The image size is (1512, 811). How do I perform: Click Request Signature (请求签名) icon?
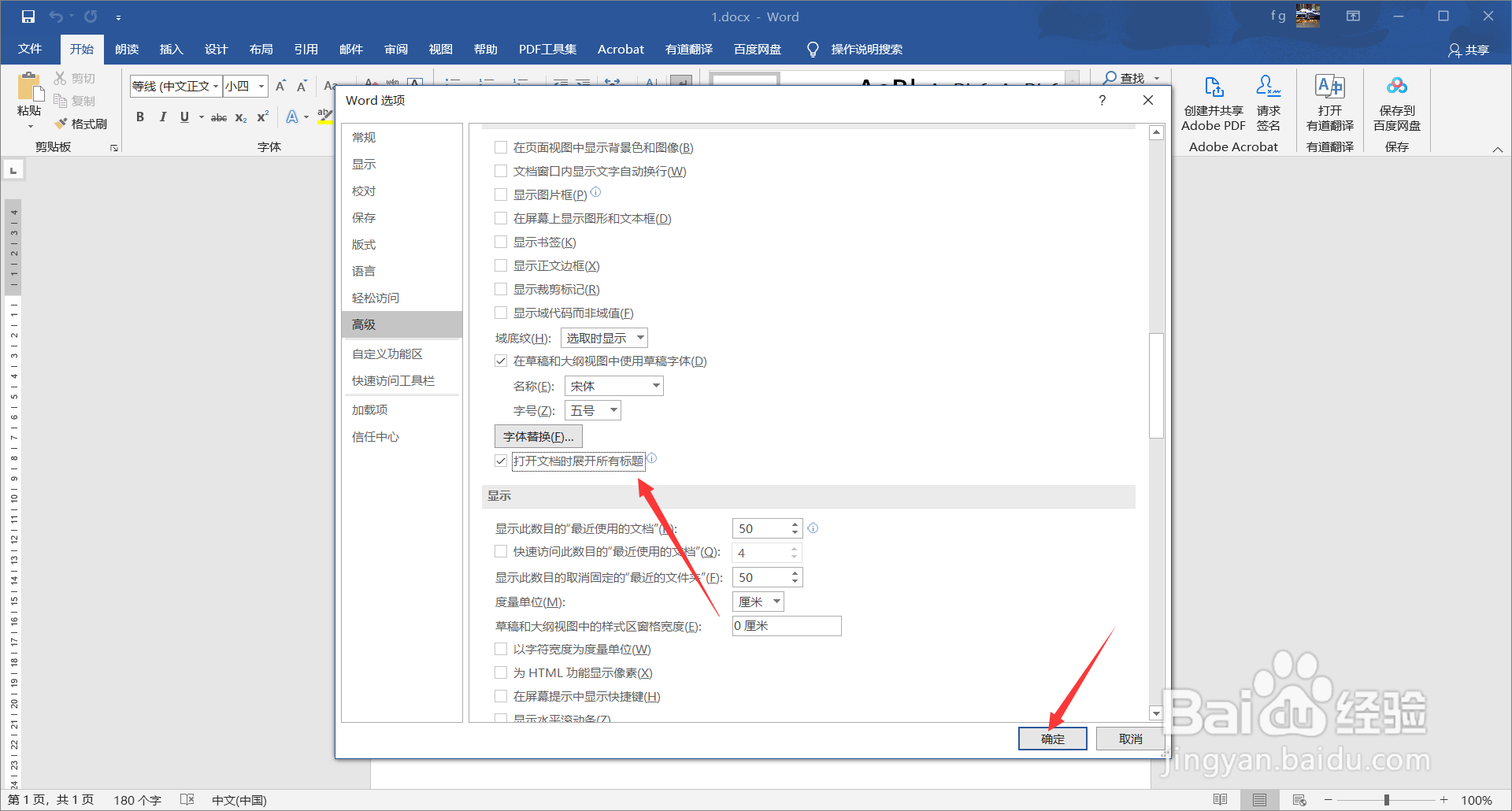tap(1268, 86)
